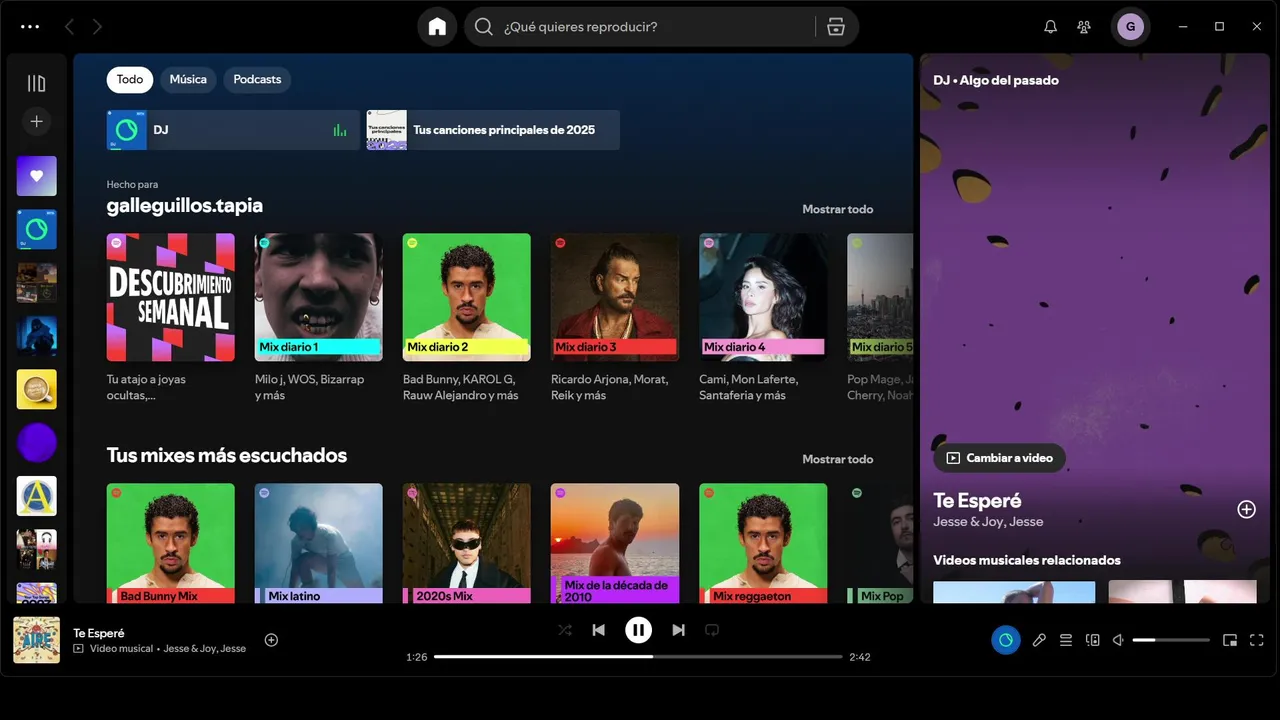This screenshot has height=720, width=1280.
Task: Open the DJ item in the sidebar
Action: (37, 229)
